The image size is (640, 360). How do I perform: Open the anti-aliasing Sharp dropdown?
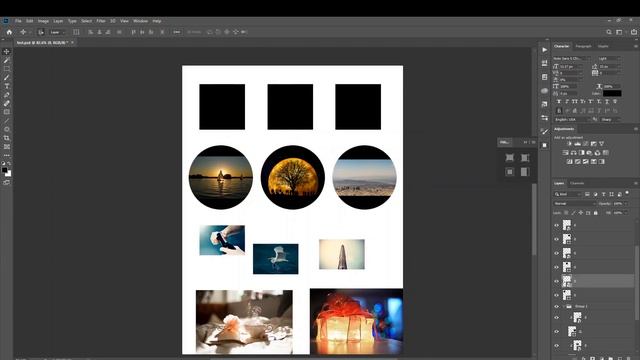(x=610, y=120)
